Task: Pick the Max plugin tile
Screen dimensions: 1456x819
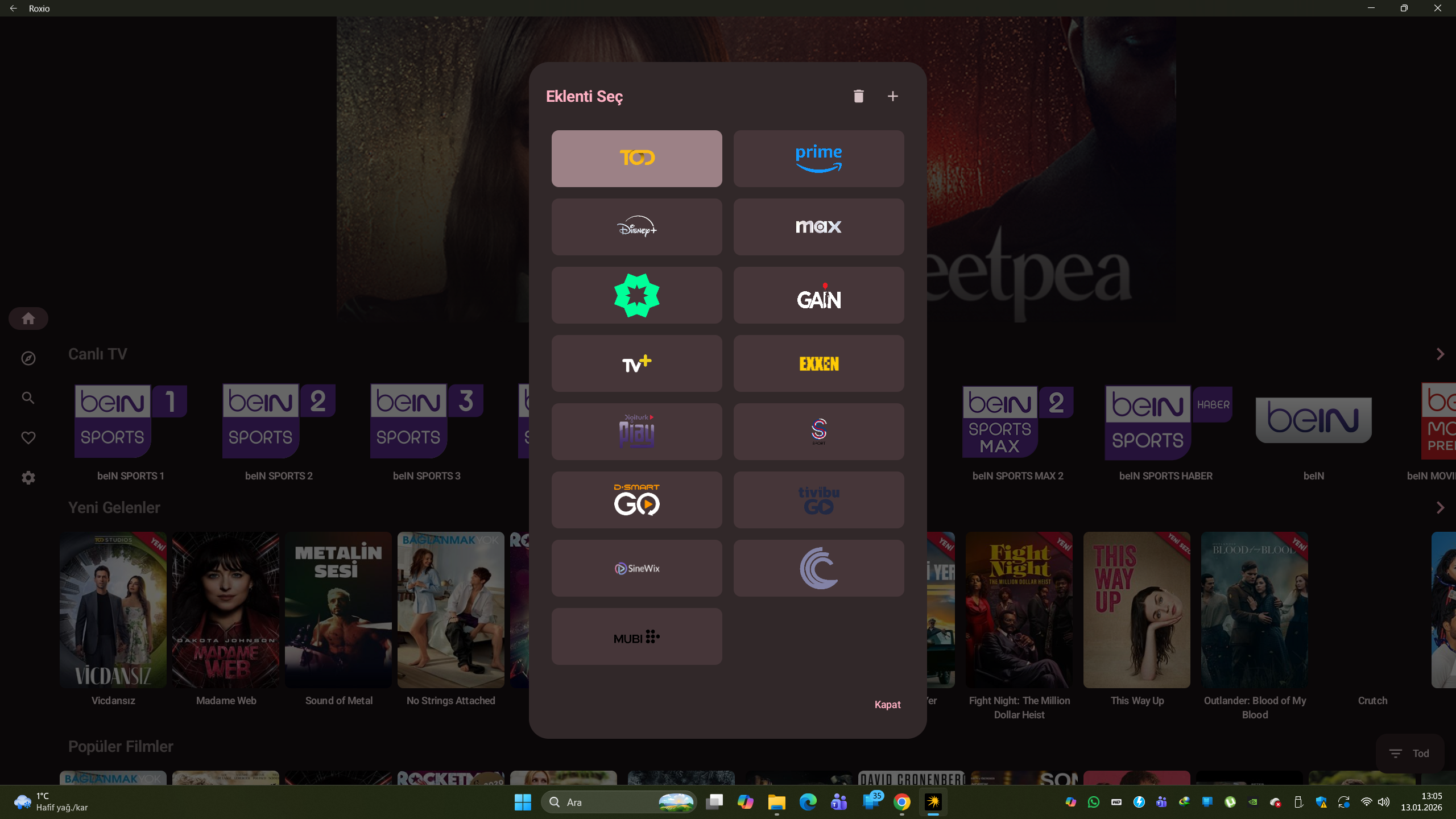Action: (819, 227)
